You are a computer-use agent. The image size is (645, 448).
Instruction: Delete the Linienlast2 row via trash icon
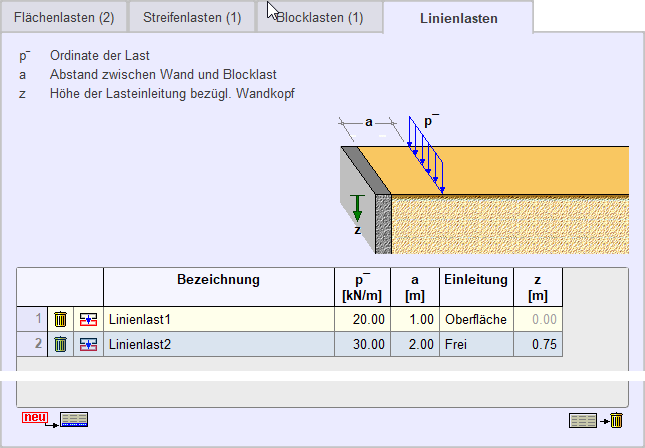coord(60,344)
